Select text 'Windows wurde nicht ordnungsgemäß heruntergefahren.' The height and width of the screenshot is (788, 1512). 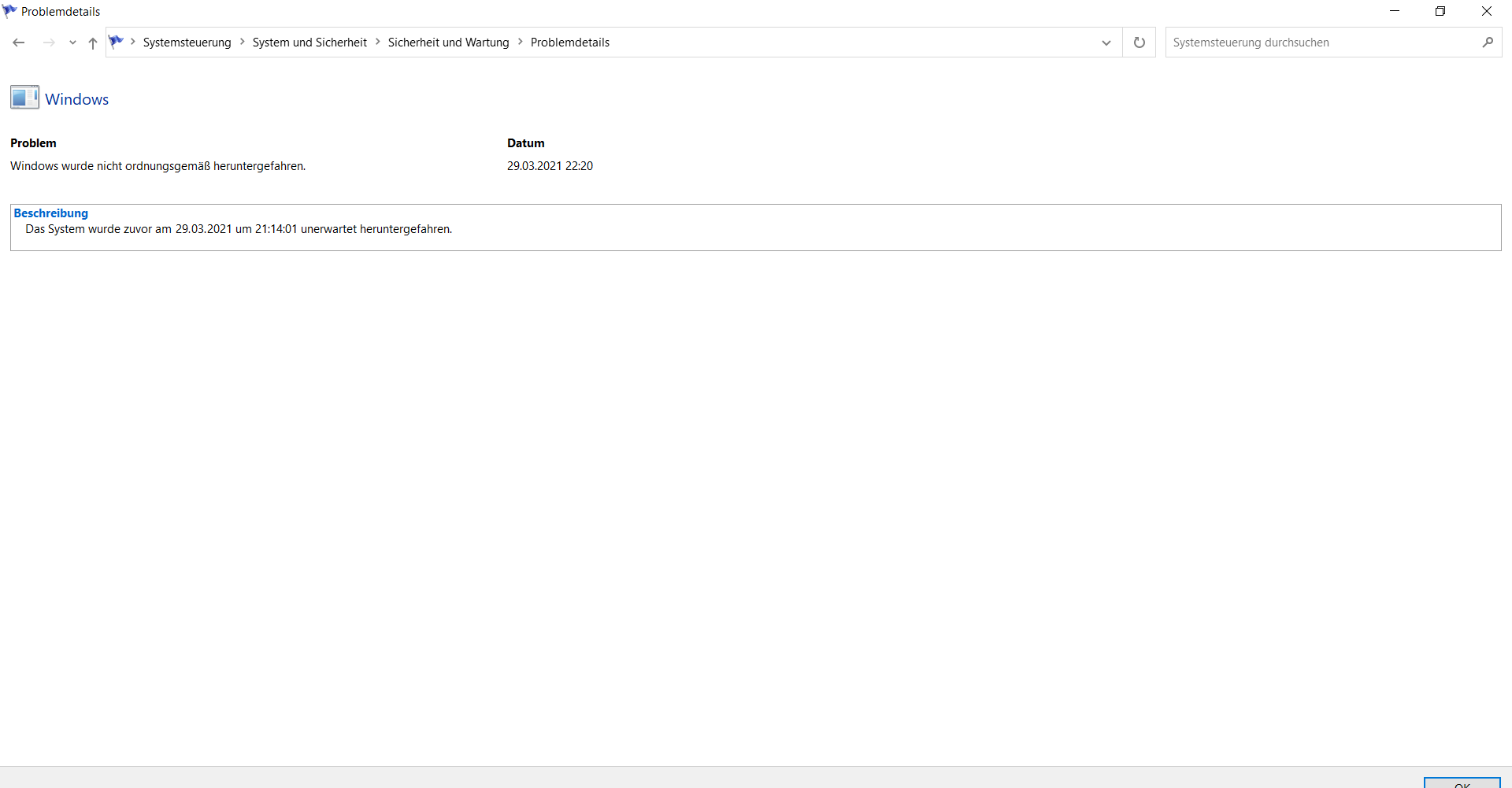tap(157, 166)
